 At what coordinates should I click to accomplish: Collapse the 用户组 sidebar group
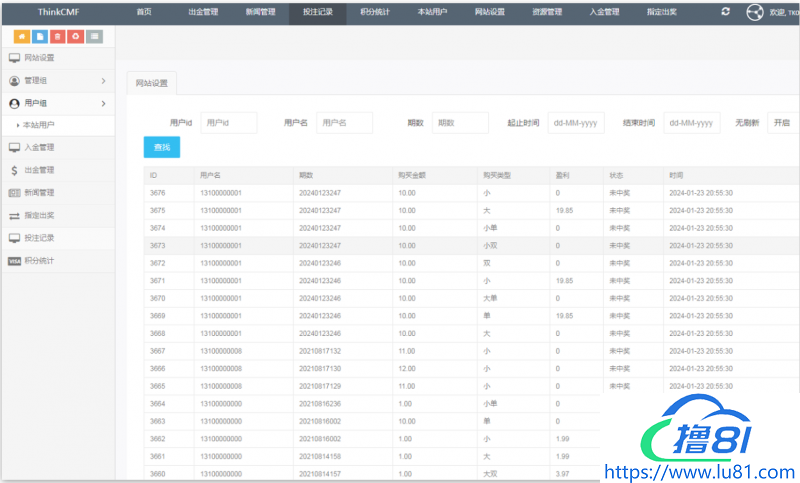point(58,103)
